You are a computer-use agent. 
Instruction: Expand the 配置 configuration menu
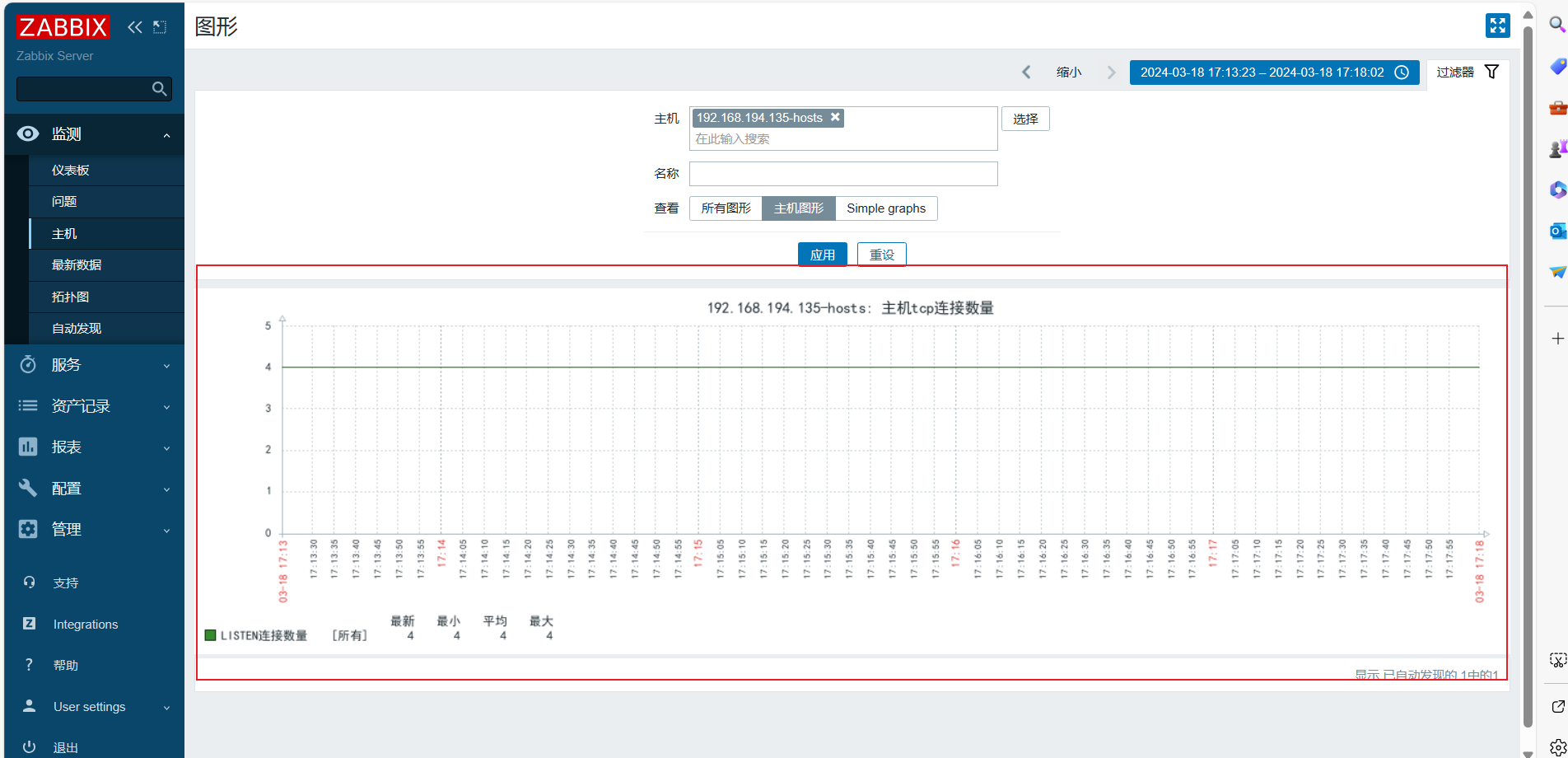click(x=94, y=489)
